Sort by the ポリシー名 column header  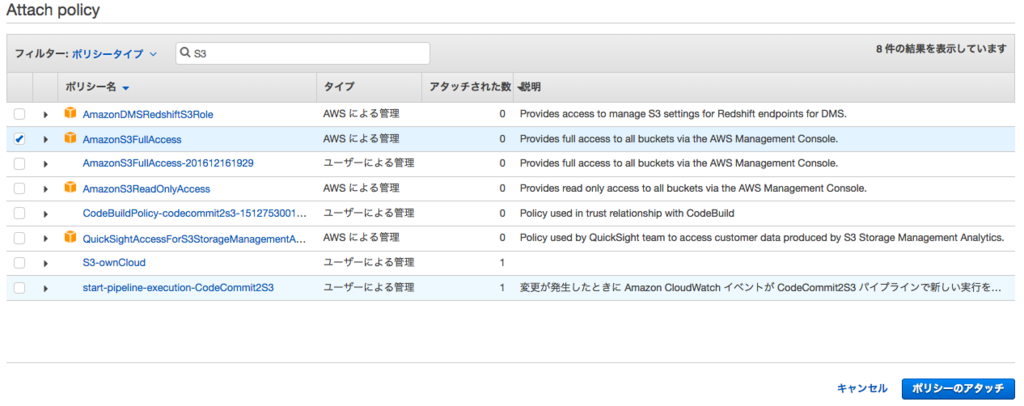[x=91, y=87]
